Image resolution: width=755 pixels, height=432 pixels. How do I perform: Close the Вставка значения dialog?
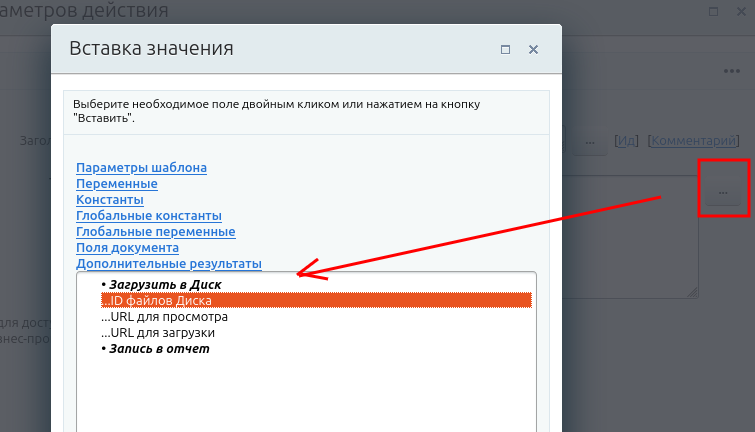[x=534, y=49]
